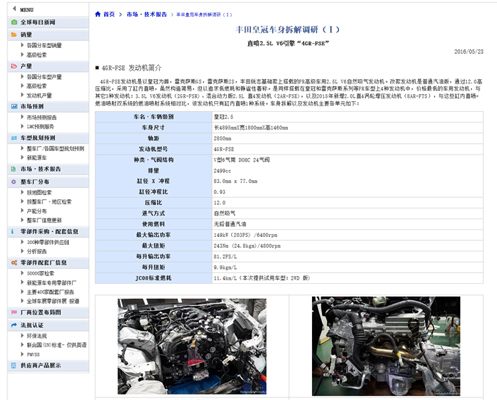Open the 产能分布 sidebar link

(x=37, y=211)
